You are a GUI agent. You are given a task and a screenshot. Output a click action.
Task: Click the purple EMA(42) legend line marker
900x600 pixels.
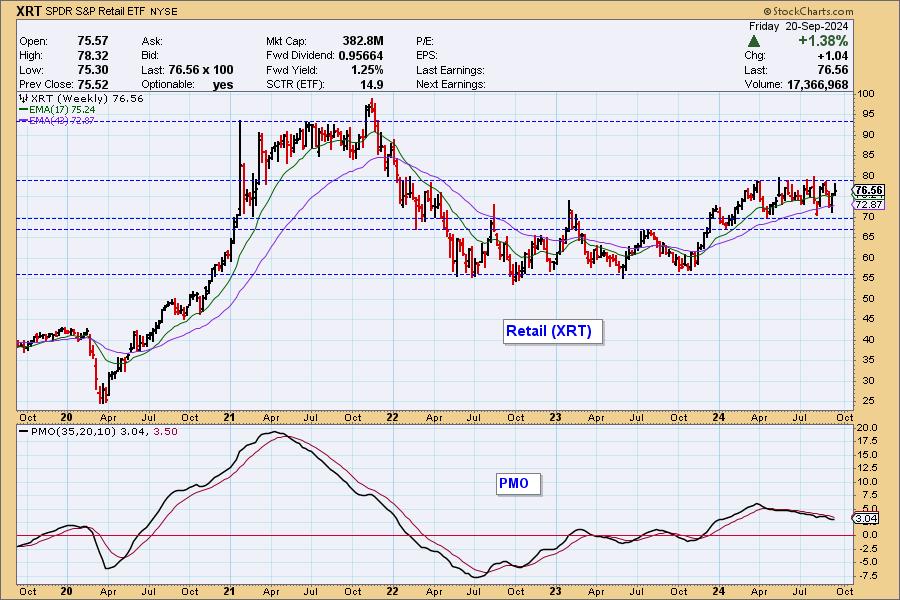point(24,121)
